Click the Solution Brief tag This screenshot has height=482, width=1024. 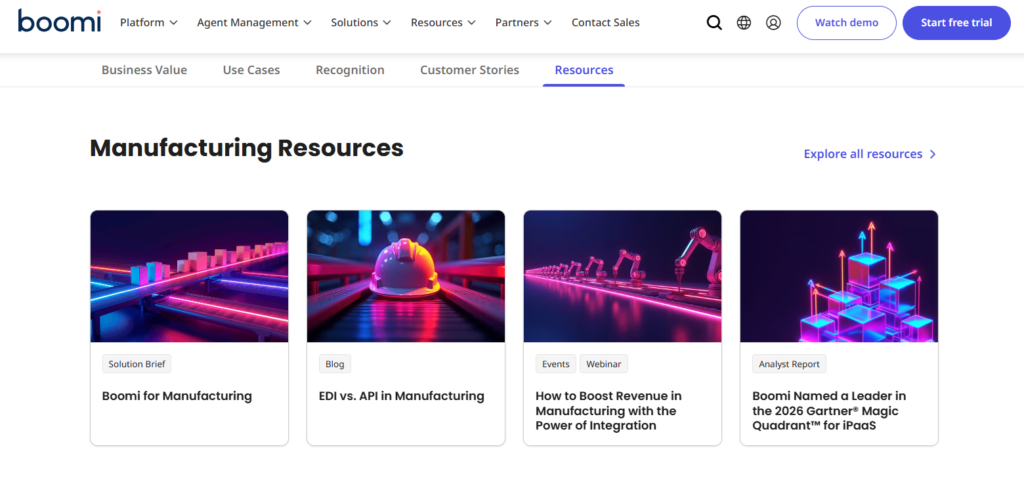136,364
